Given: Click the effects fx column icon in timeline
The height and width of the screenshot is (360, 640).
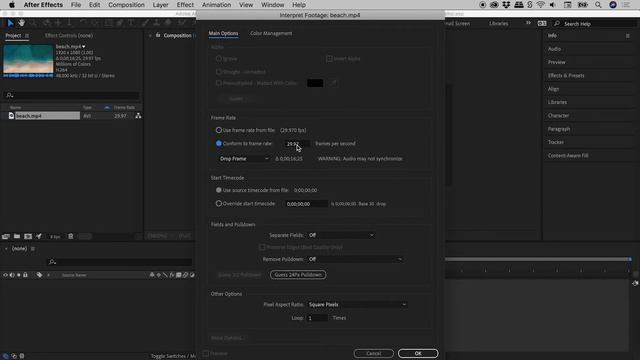Looking at the screenshot, I should click(172, 275).
